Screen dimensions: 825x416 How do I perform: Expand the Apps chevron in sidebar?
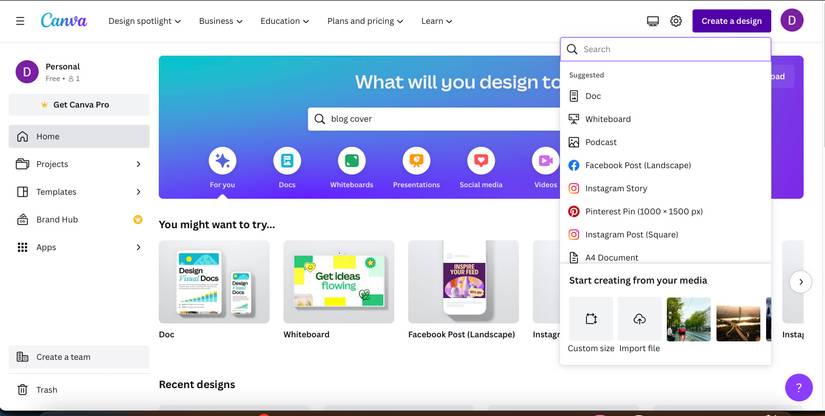138,247
